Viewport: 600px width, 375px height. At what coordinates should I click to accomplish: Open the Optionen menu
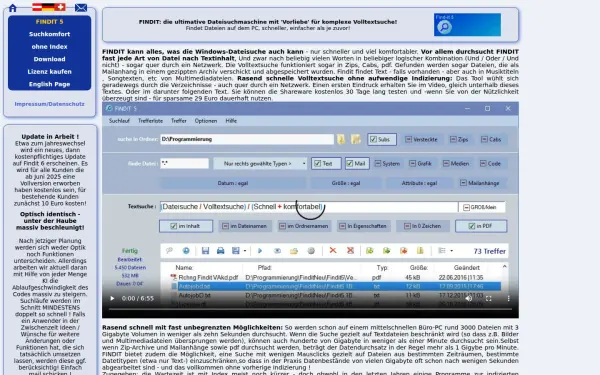click(206, 121)
